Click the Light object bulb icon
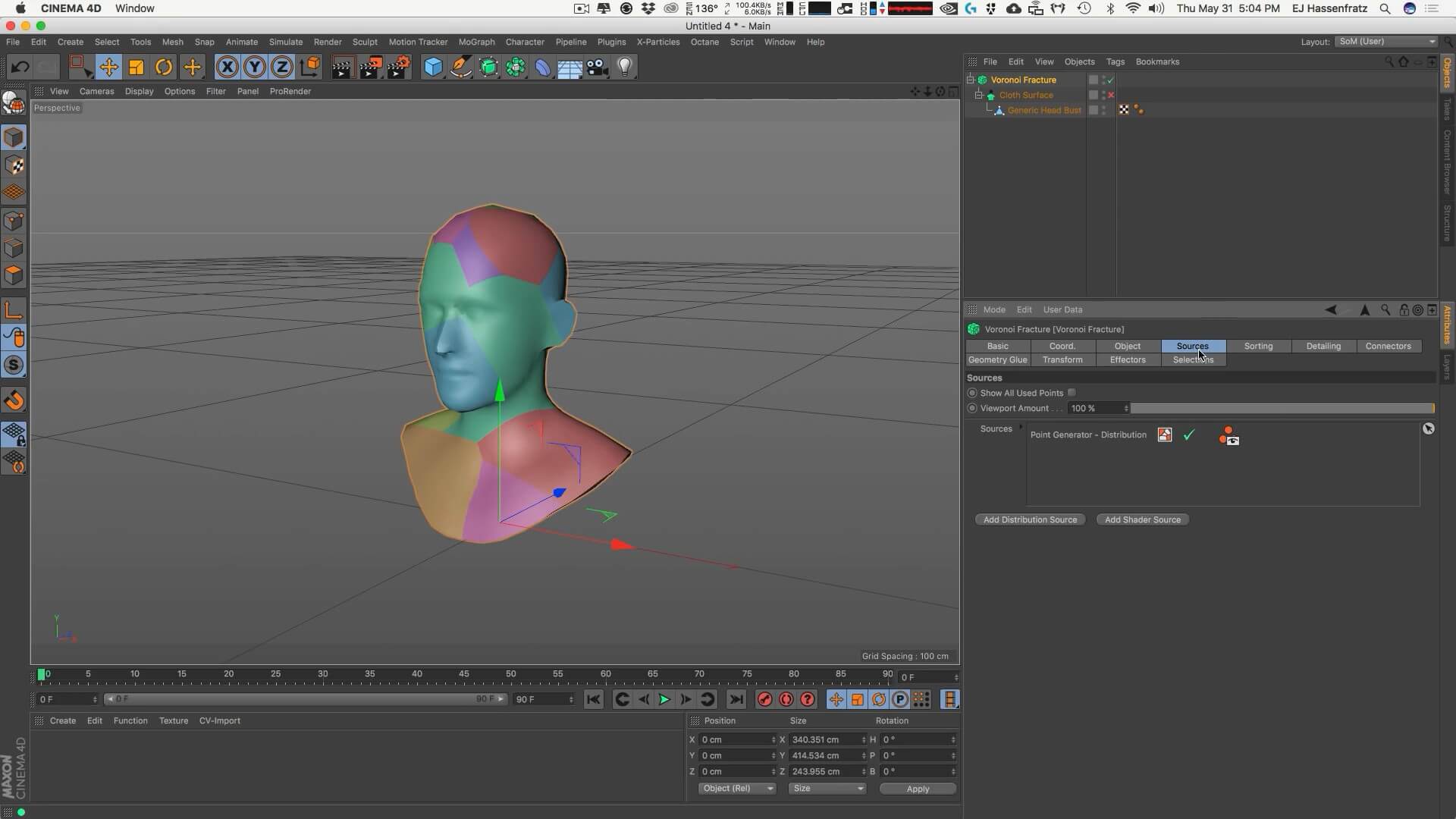The image size is (1456, 819). coord(625,67)
